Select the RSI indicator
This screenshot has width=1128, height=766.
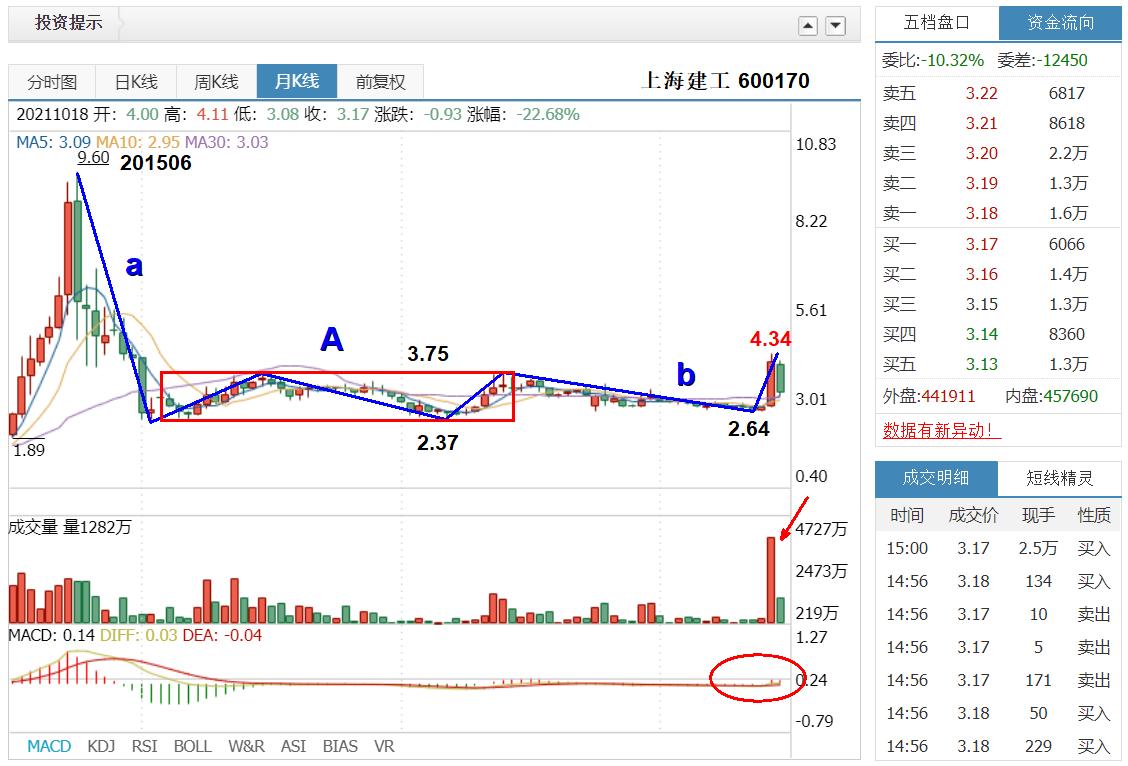[x=144, y=747]
